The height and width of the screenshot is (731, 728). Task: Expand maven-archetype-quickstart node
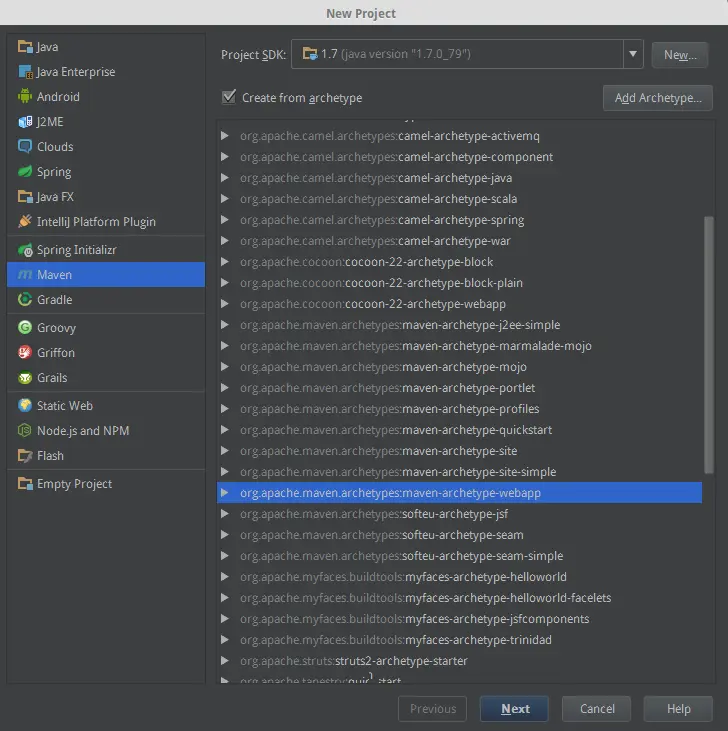(x=225, y=429)
